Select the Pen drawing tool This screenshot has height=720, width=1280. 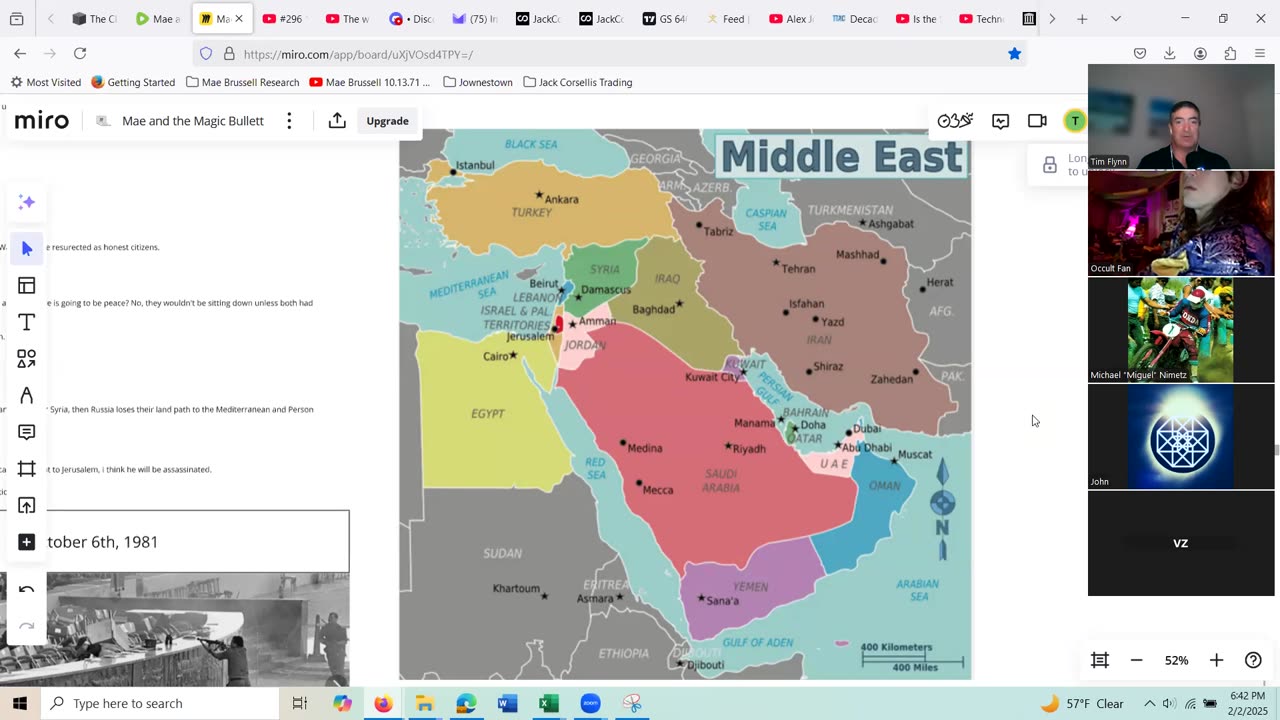point(27,396)
